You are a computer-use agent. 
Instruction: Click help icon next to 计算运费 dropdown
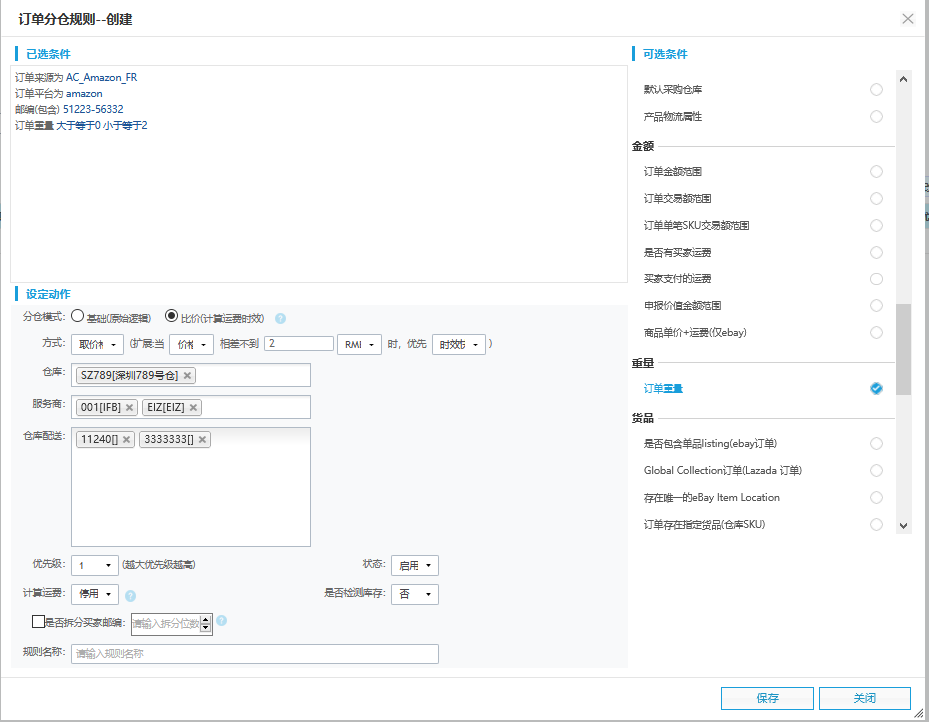130,595
